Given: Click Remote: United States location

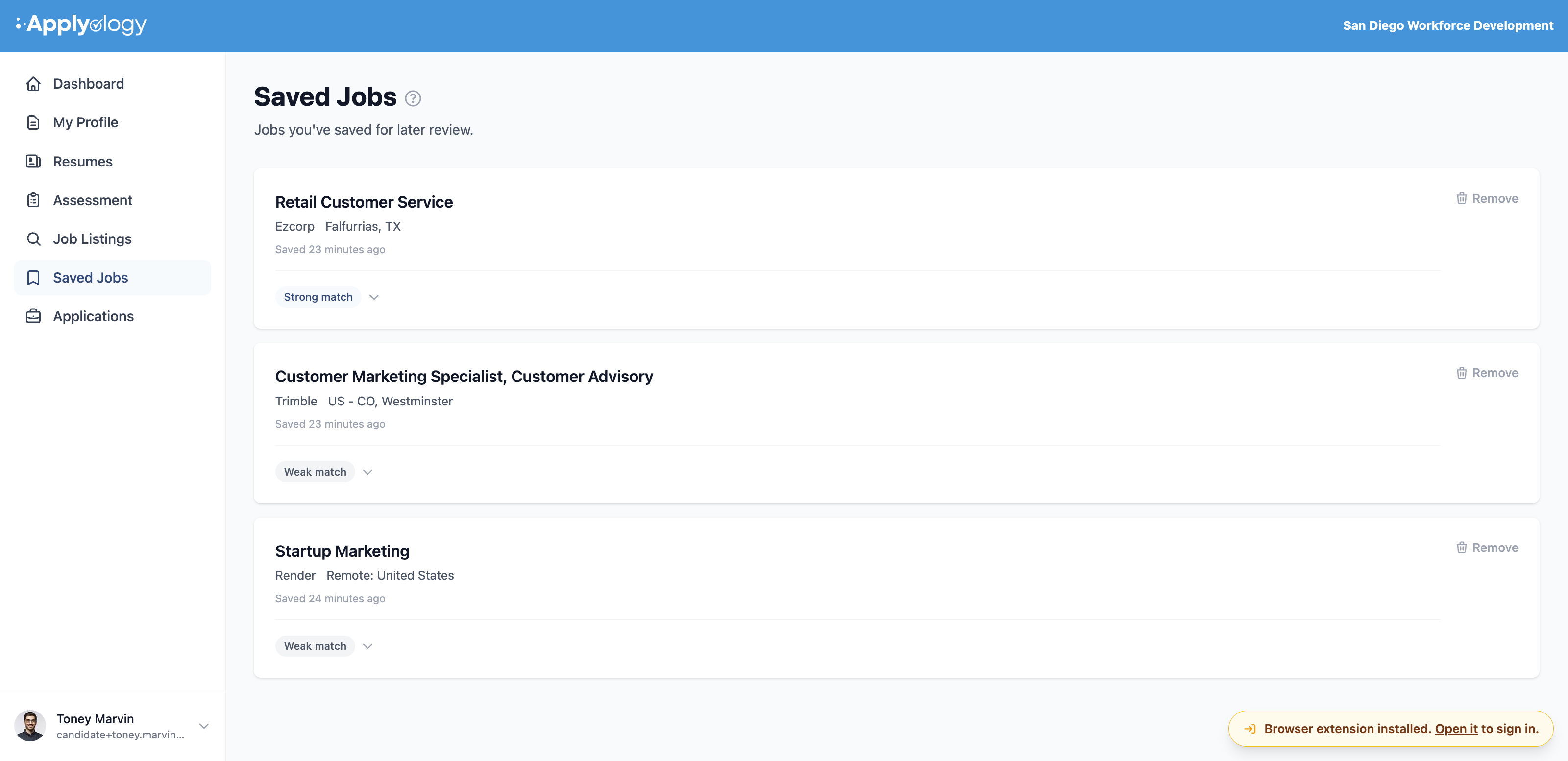Looking at the screenshot, I should [390, 575].
